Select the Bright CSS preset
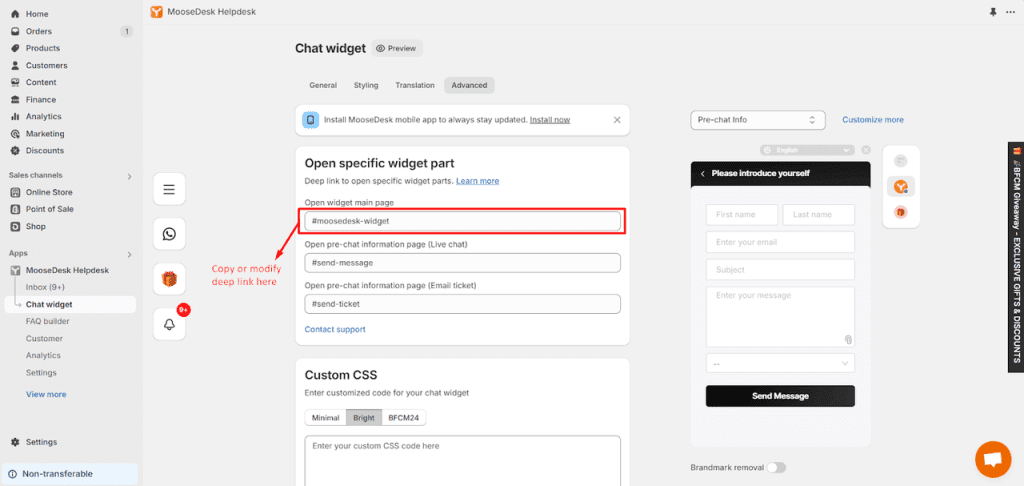 [x=364, y=417]
